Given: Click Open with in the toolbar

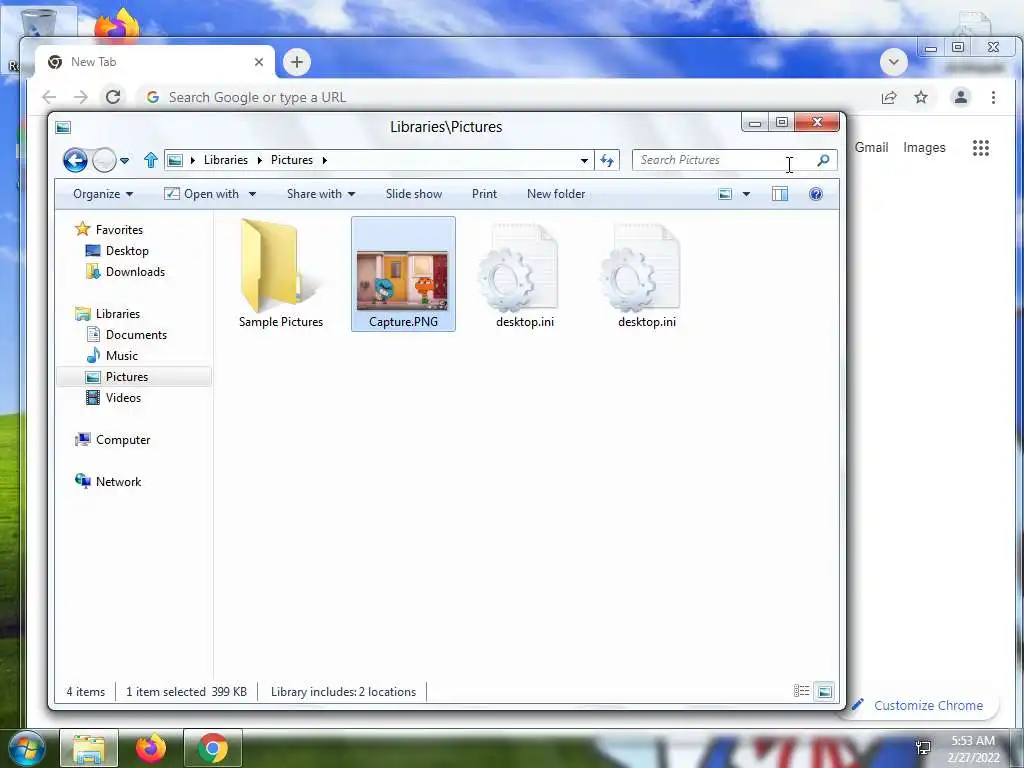Looking at the screenshot, I should pyautogui.click(x=202, y=194).
